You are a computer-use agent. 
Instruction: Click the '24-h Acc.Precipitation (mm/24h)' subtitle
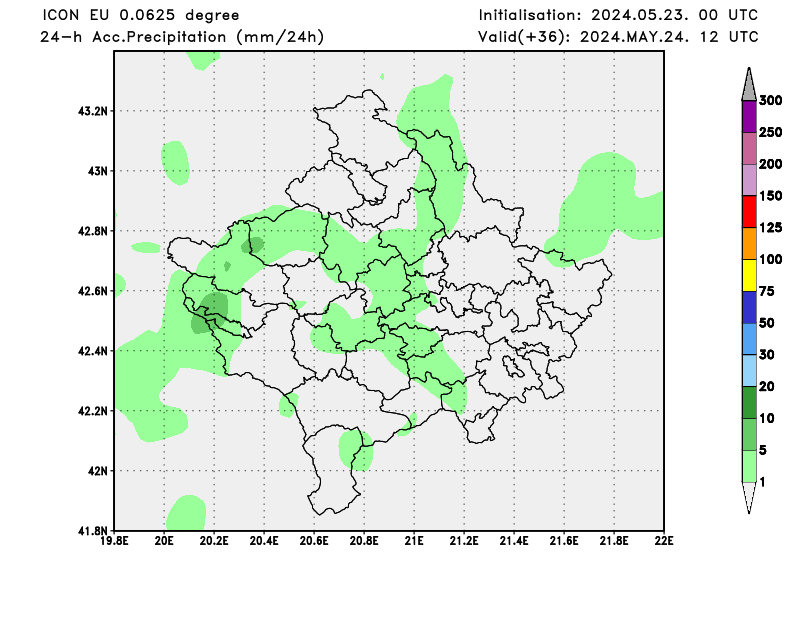click(x=182, y=37)
